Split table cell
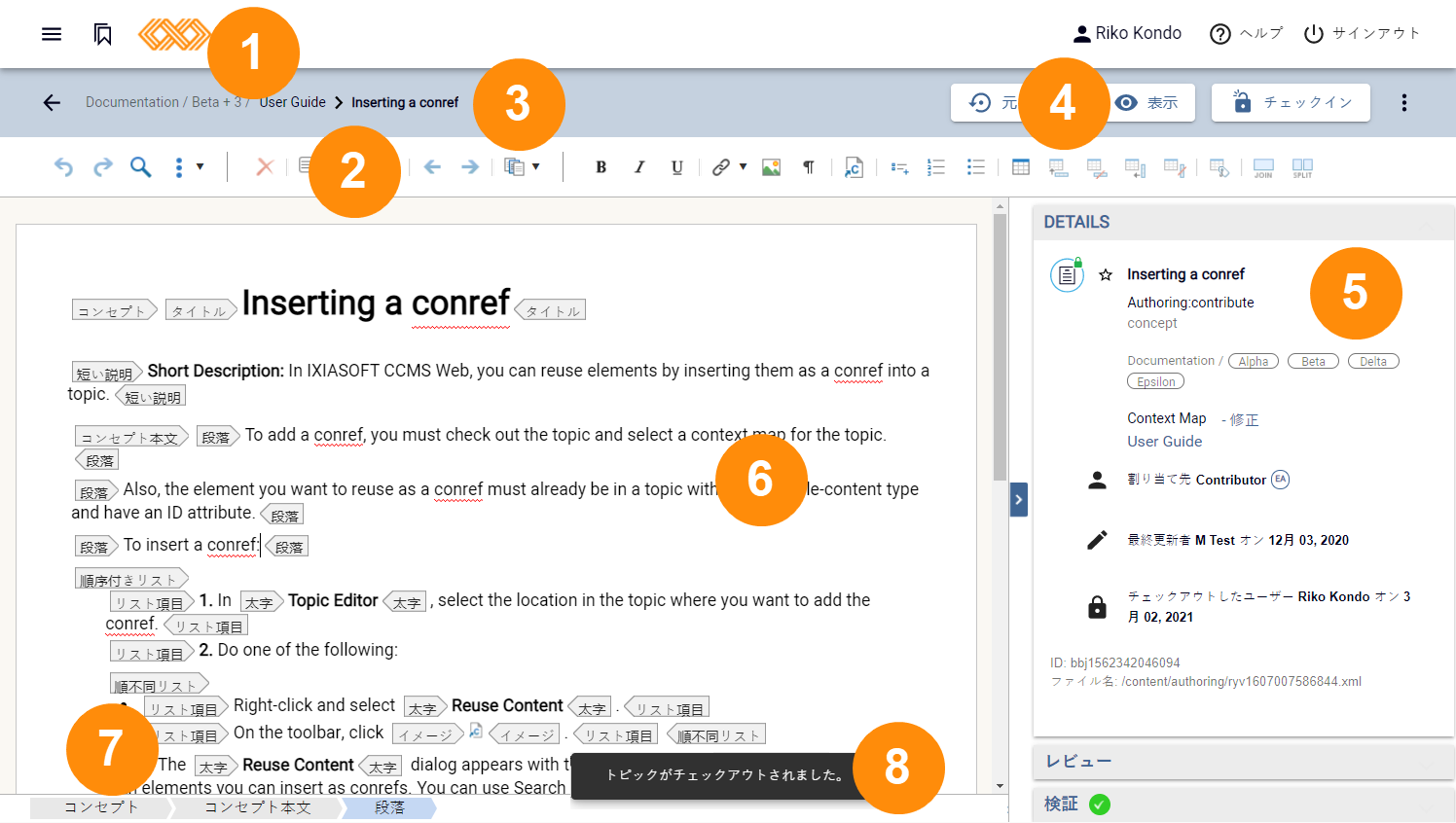The height and width of the screenshot is (823, 1456). coord(1302,168)
